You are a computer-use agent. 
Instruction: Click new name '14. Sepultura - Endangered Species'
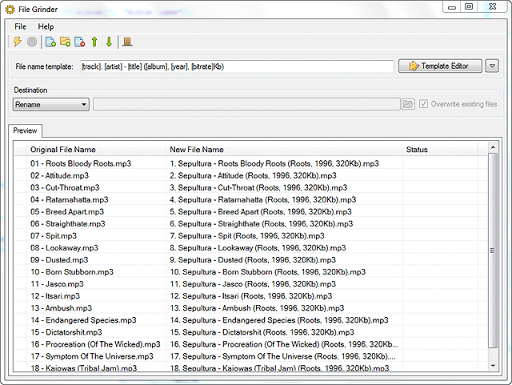pos(279,320)
